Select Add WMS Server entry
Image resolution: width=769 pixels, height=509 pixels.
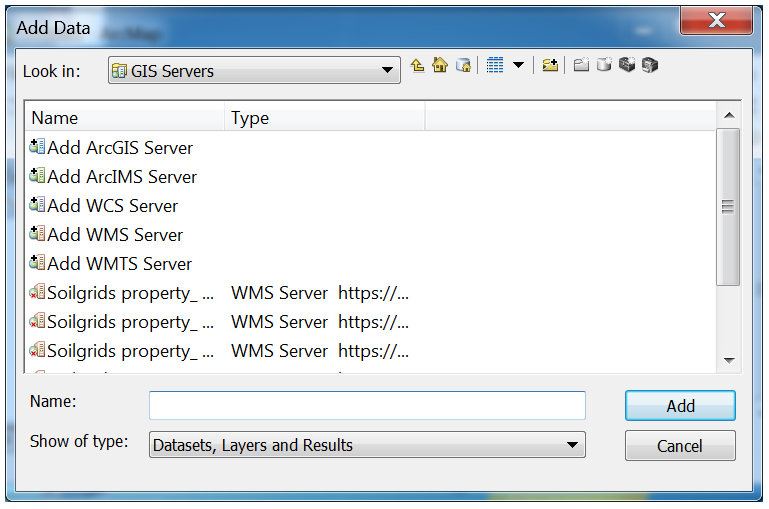point(115,235)
